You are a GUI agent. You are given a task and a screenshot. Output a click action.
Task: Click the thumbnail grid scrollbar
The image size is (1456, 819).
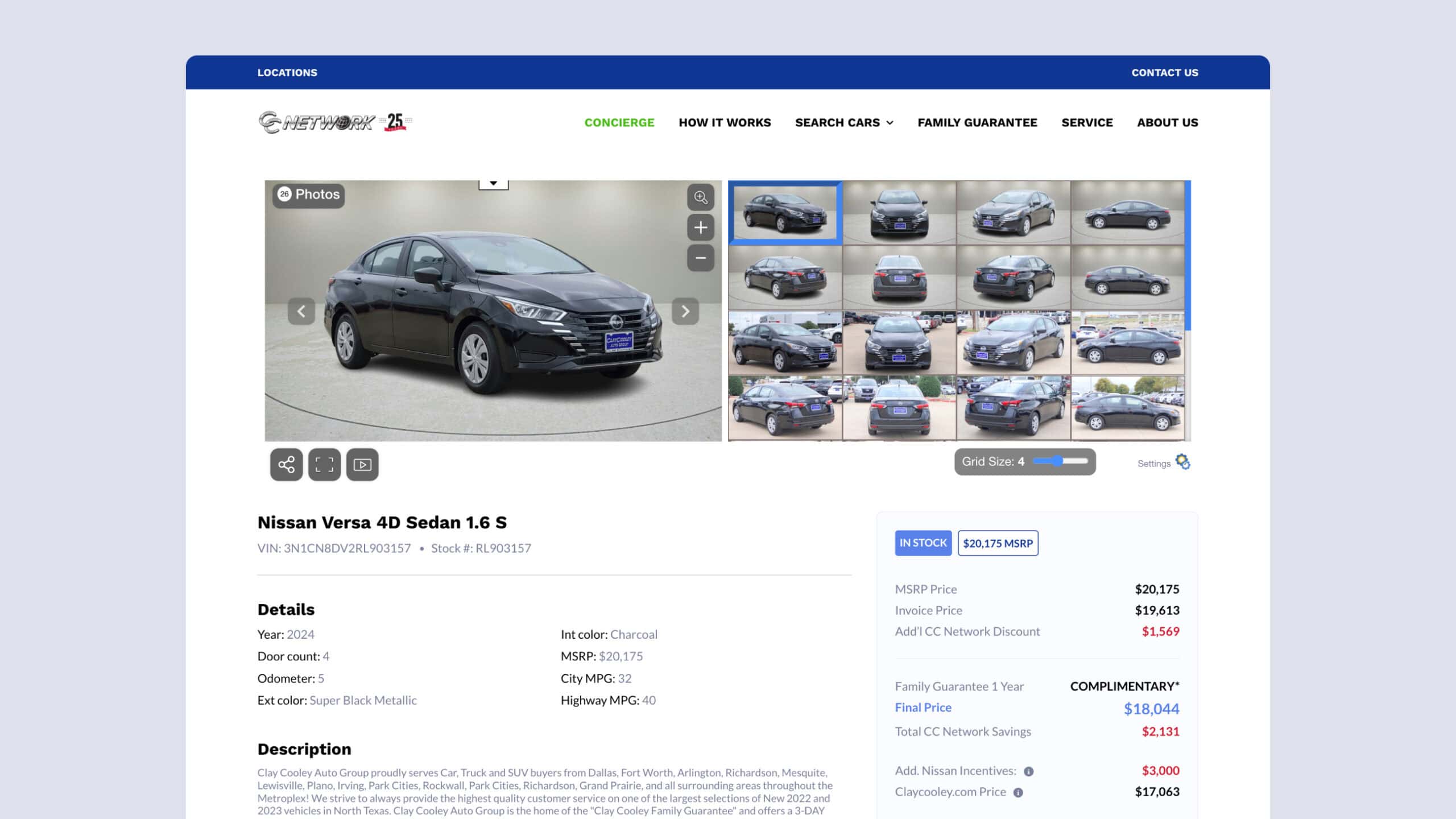pyautogui.click(x=1188, y=255)
